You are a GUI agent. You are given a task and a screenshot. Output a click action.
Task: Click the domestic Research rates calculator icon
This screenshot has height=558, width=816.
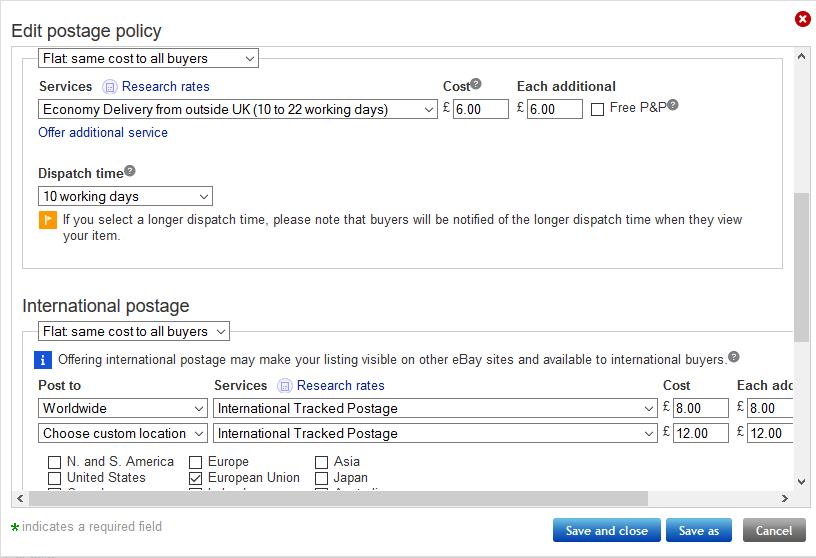click(x=111, y=87)
